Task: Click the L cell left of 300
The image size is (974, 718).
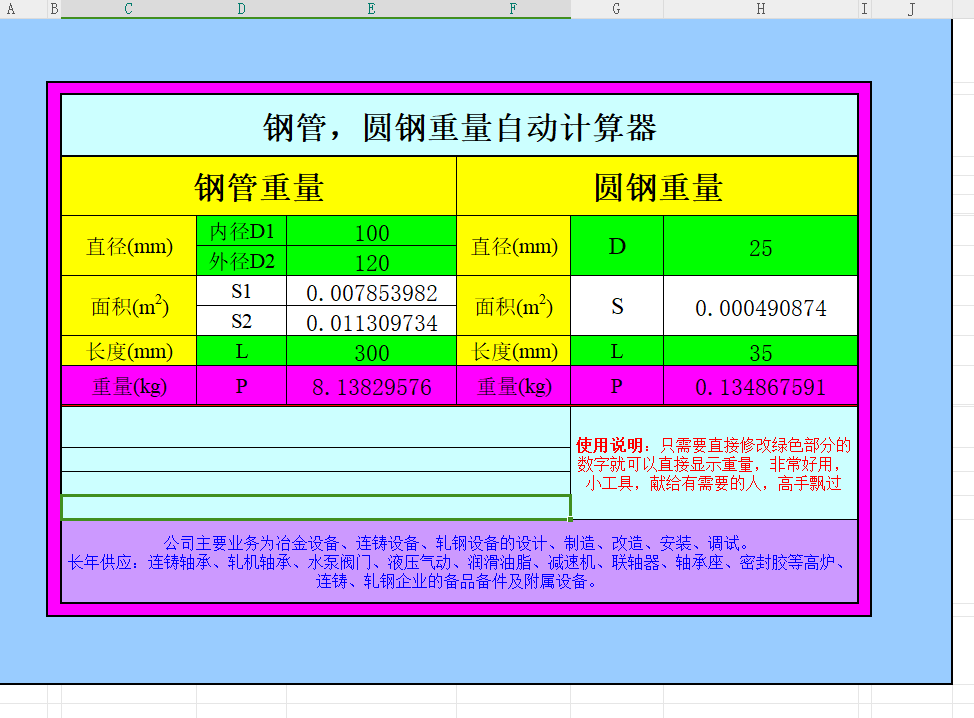Action: [x=242, y=352]
